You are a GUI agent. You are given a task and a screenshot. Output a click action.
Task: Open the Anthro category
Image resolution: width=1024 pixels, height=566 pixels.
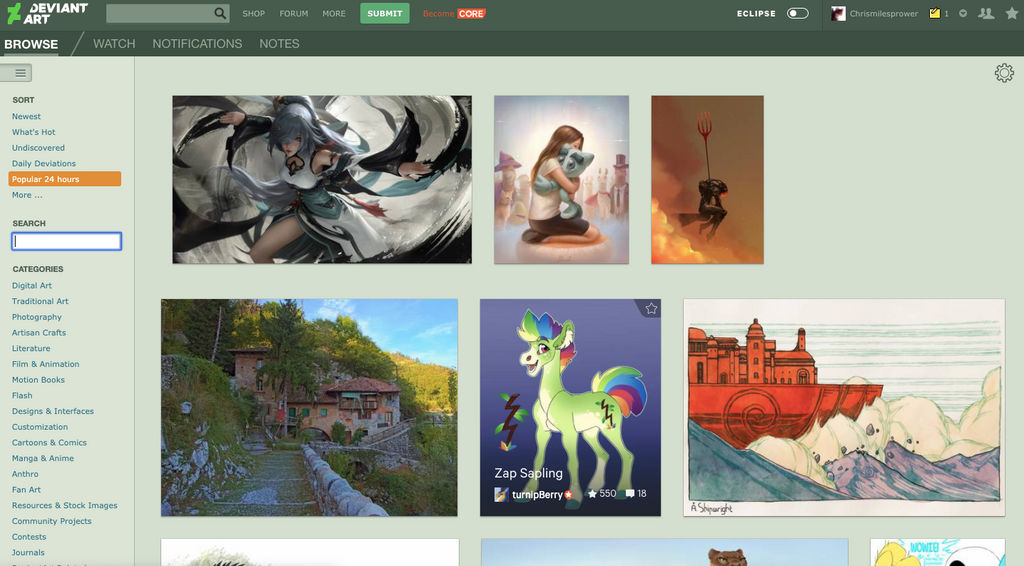25,473
